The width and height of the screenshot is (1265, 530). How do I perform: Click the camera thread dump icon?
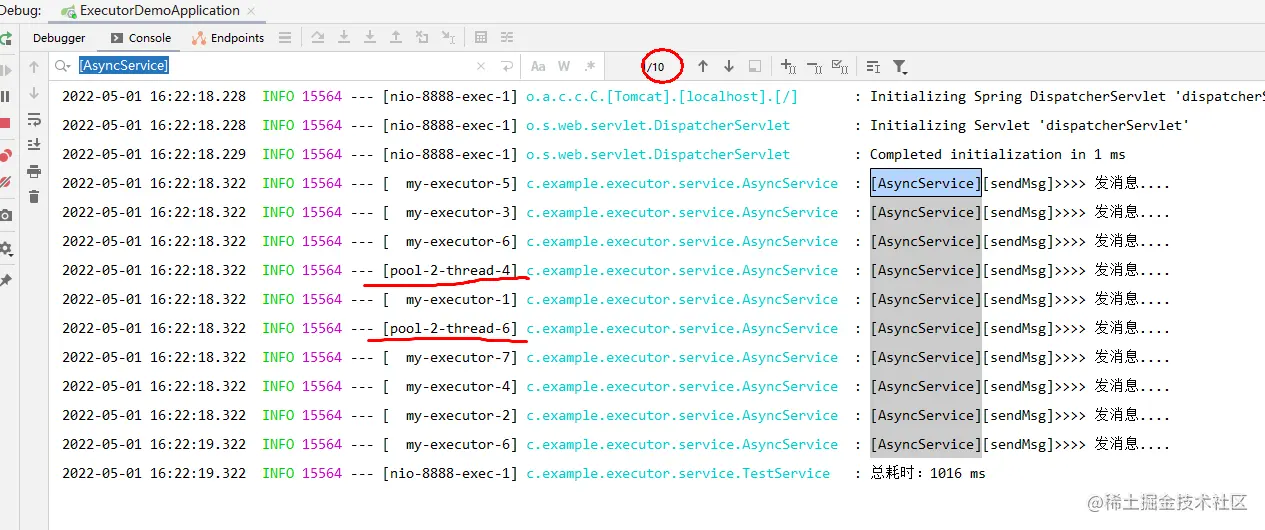[x=5, y=215]
